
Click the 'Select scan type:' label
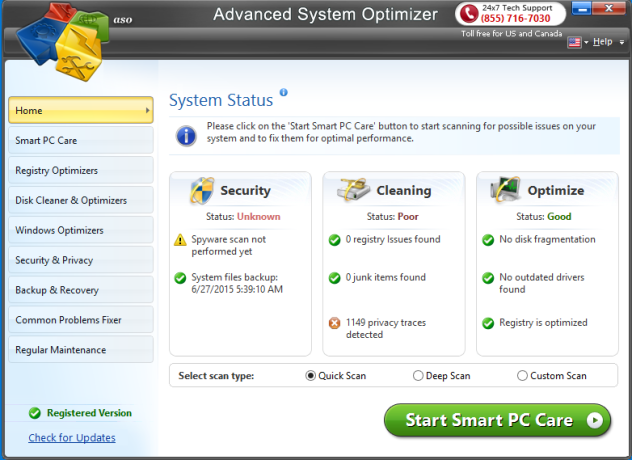pyautogui.click(x=216, y=376)
